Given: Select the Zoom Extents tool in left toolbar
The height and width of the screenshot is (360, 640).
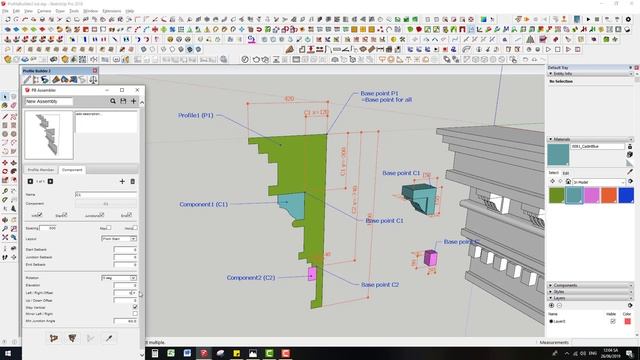Looking at the screenshot, I should (x=5, y=237).
